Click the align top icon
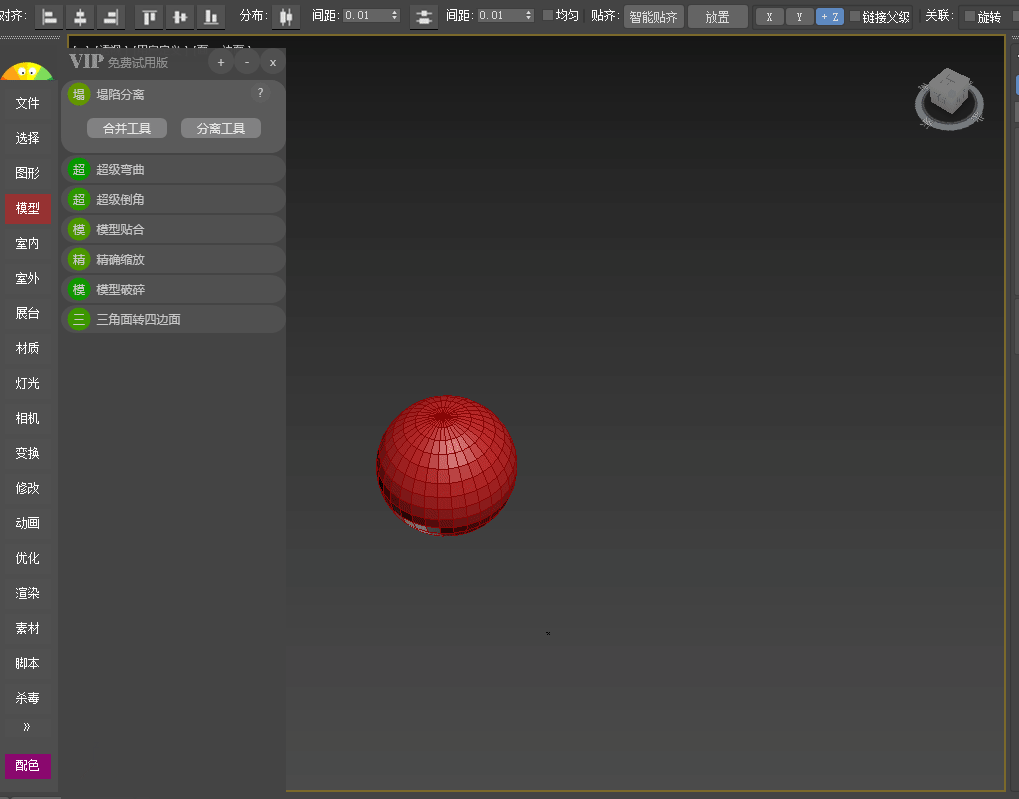Image resolution: width=1019 pixels, height=799 pixels. (x=150, y=17)
